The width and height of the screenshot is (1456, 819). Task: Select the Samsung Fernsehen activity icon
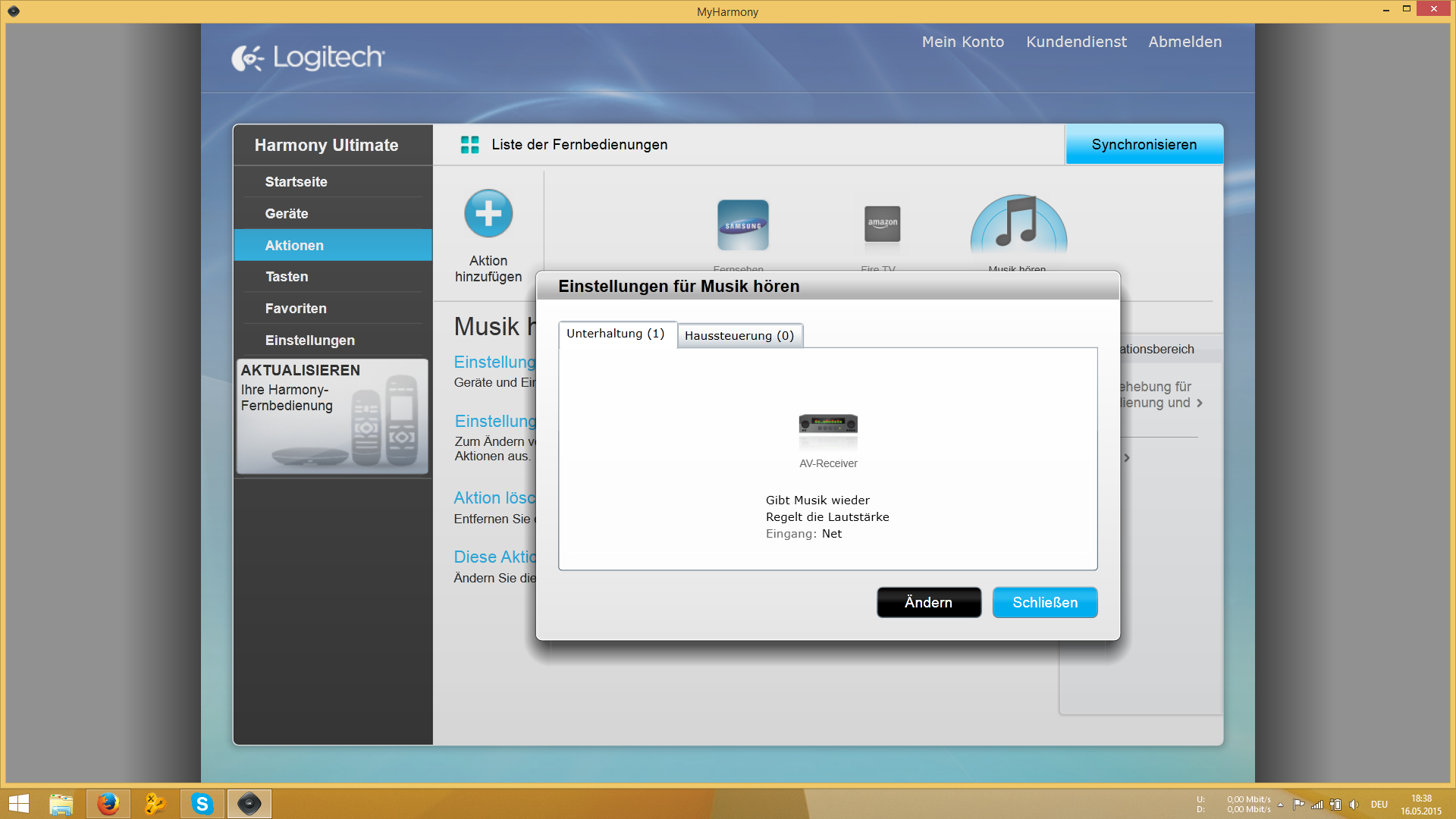click(742, 225)
